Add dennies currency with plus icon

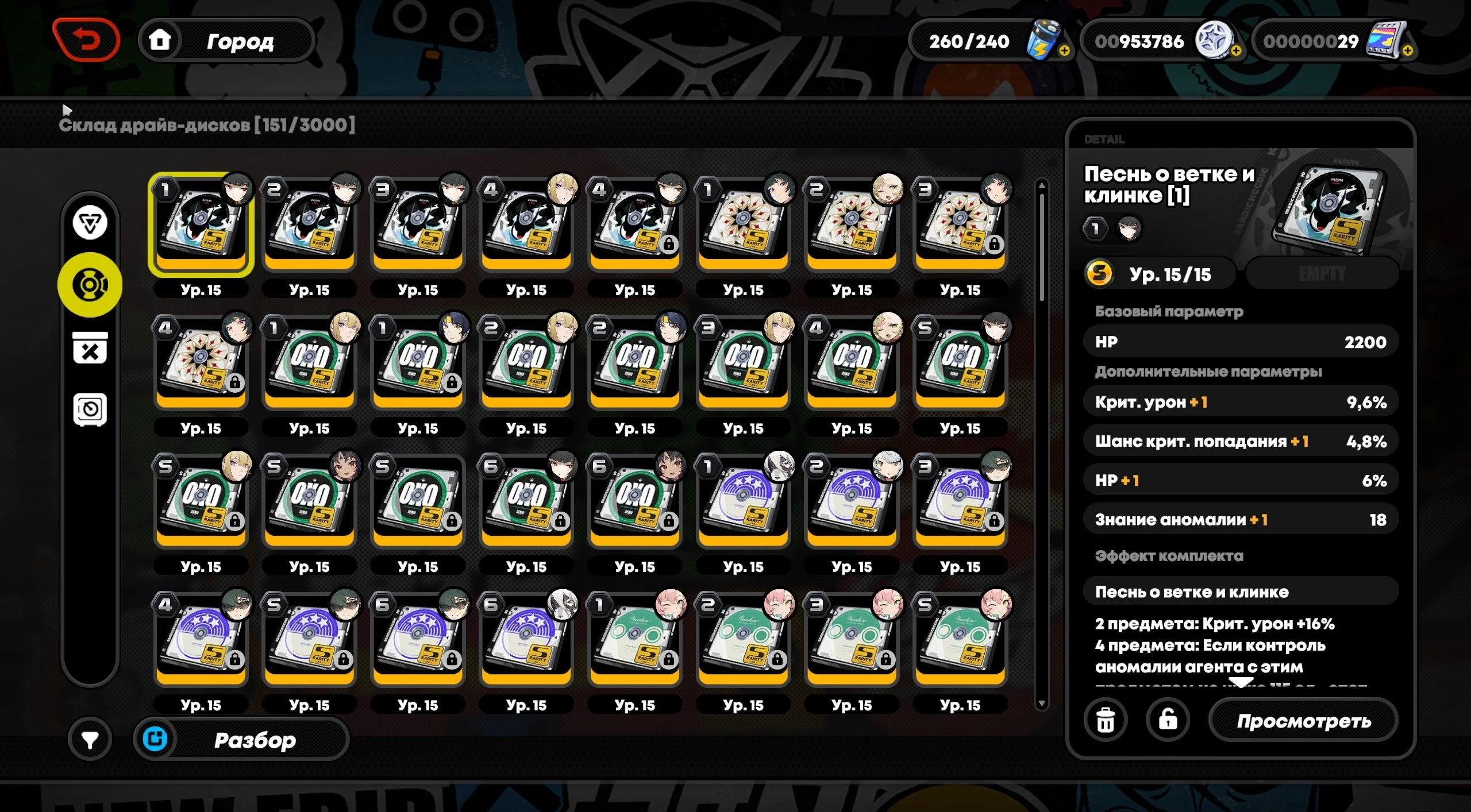(1236, 51)
